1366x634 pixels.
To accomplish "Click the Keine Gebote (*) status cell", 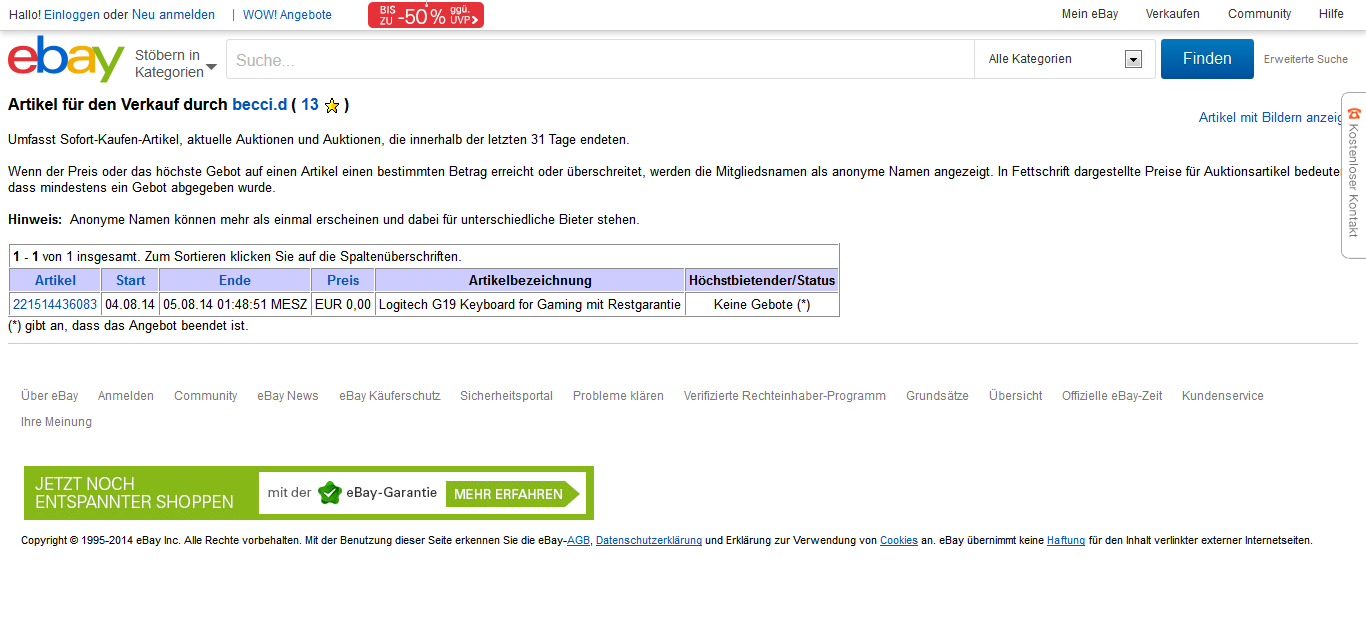I will (762, 304).
